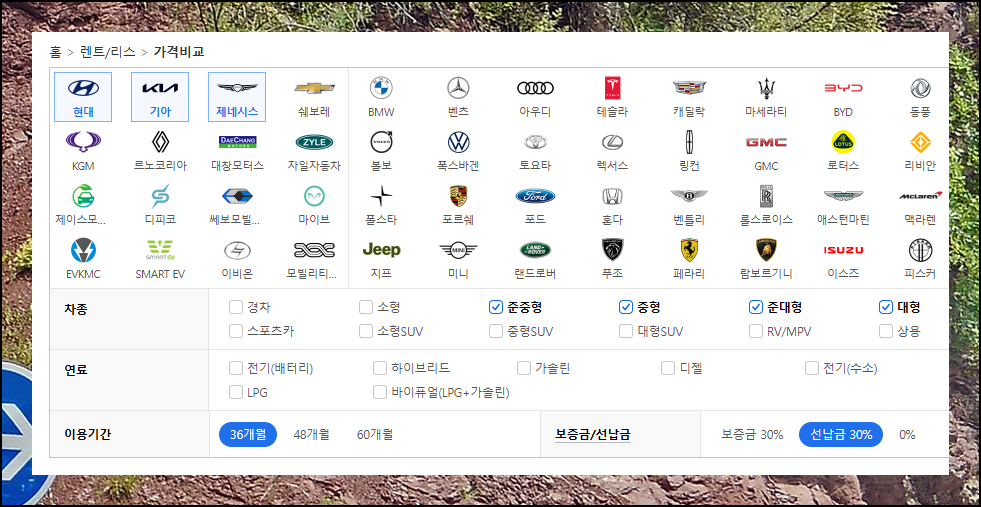
Task: Select the Lincoln (링컨) logo
Action: (689, 142)
